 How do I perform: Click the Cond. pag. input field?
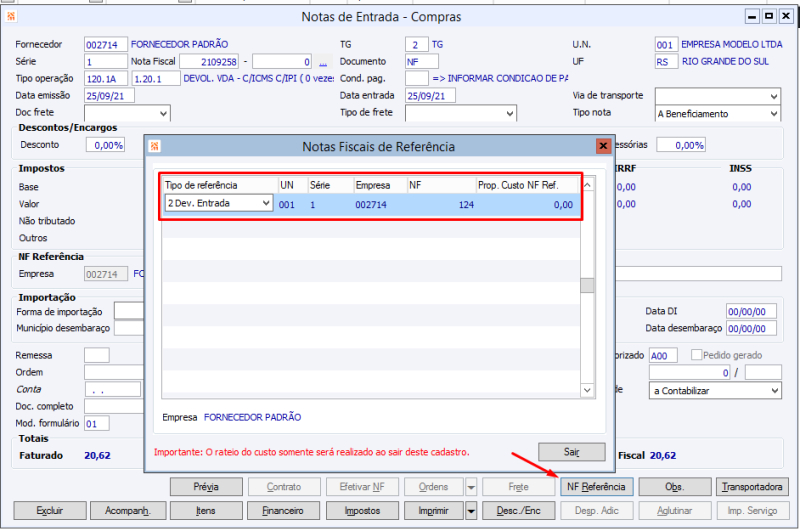point(417,79)
